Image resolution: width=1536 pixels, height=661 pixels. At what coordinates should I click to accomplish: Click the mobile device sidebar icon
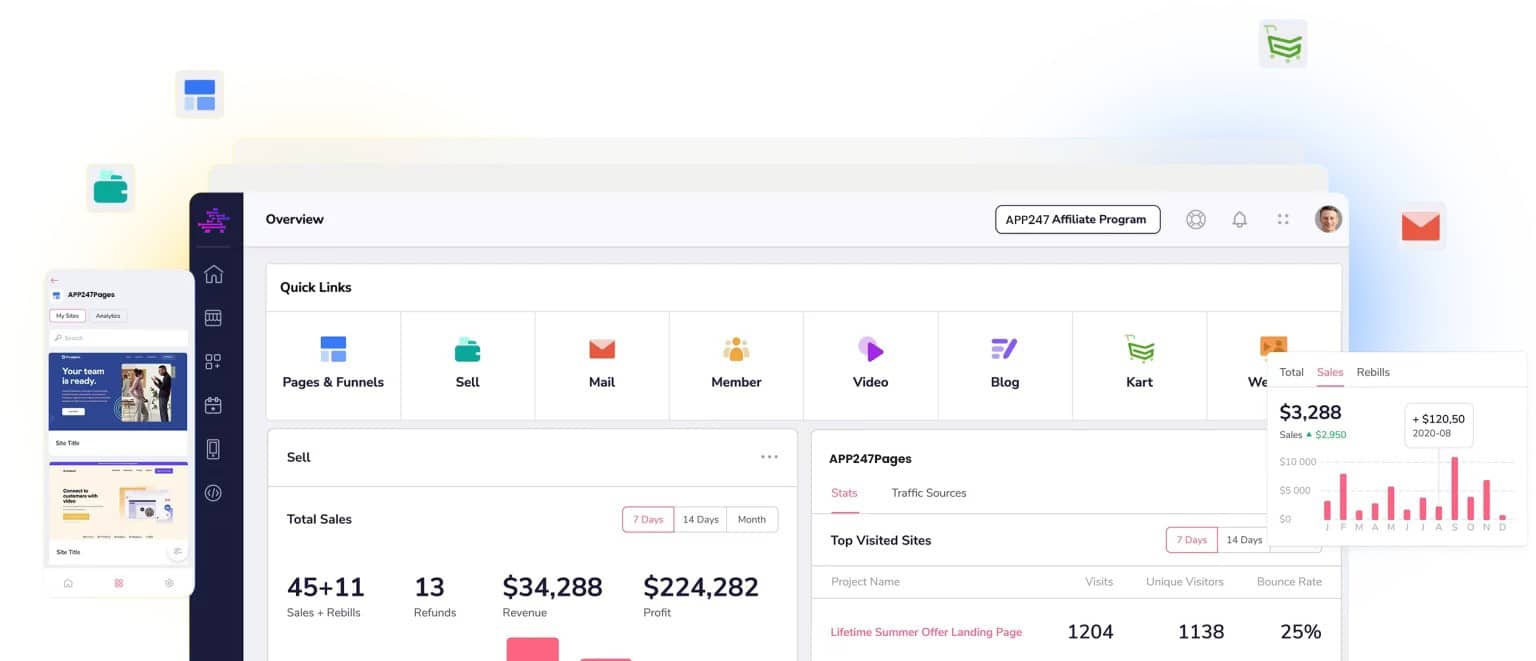pos(213,449)
